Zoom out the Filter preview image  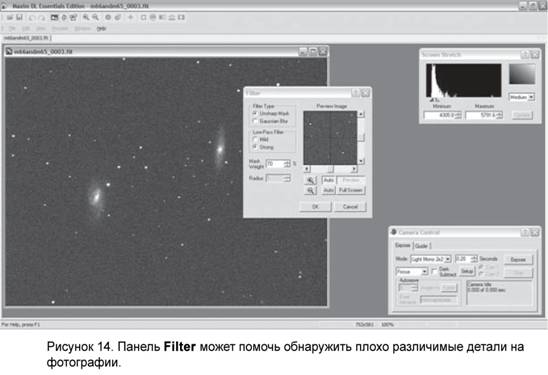(x=310, y=190)
